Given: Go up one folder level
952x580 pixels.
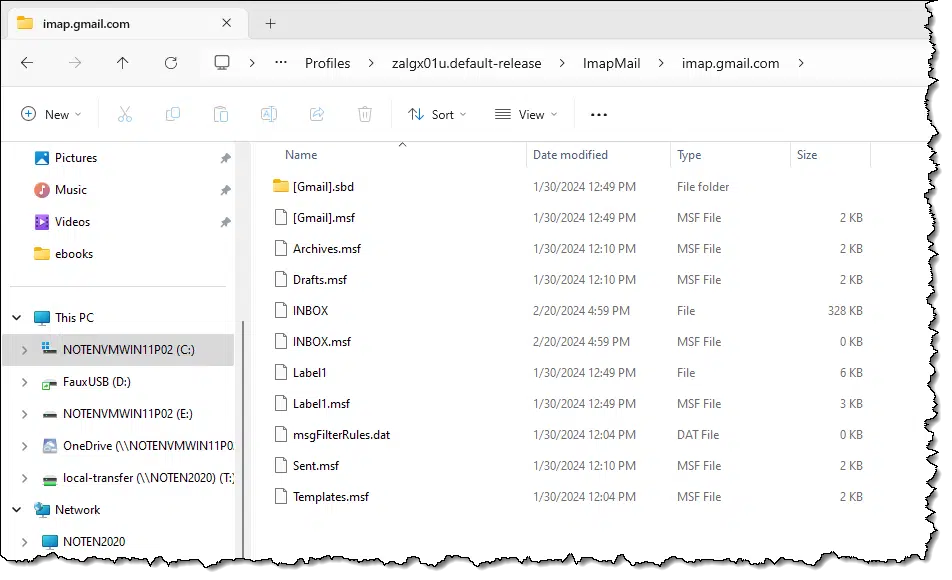Looking at the screenshot, I should coord(123,63).
